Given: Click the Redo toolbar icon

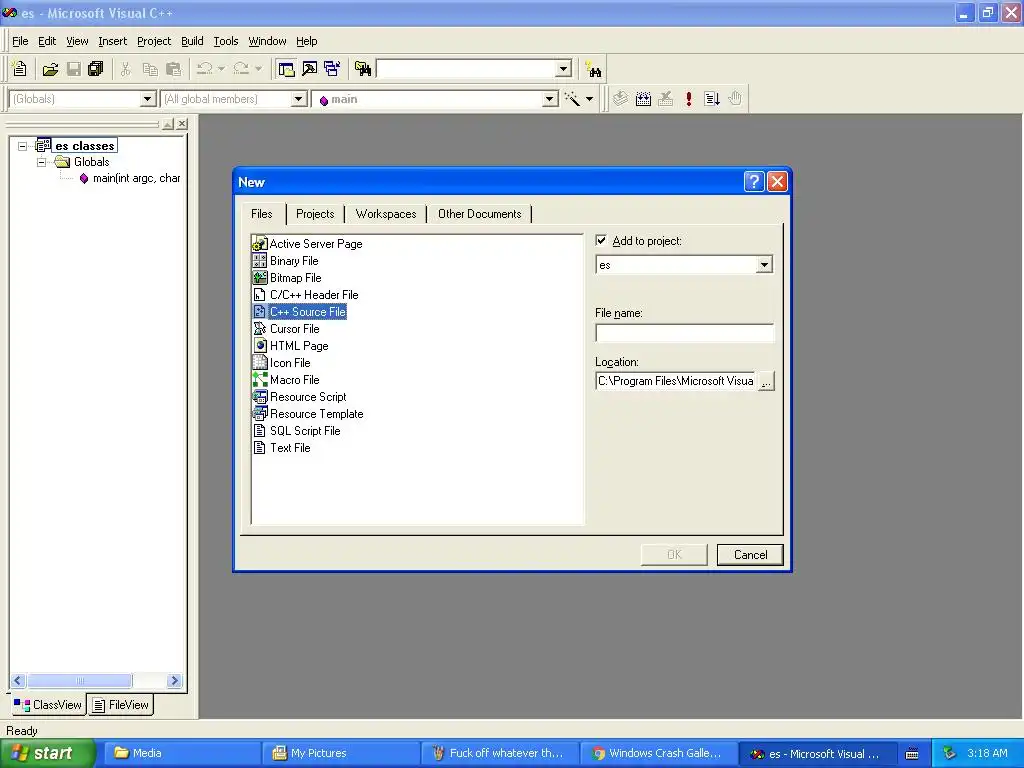Looking at the screenshot, I should (241, 69).
